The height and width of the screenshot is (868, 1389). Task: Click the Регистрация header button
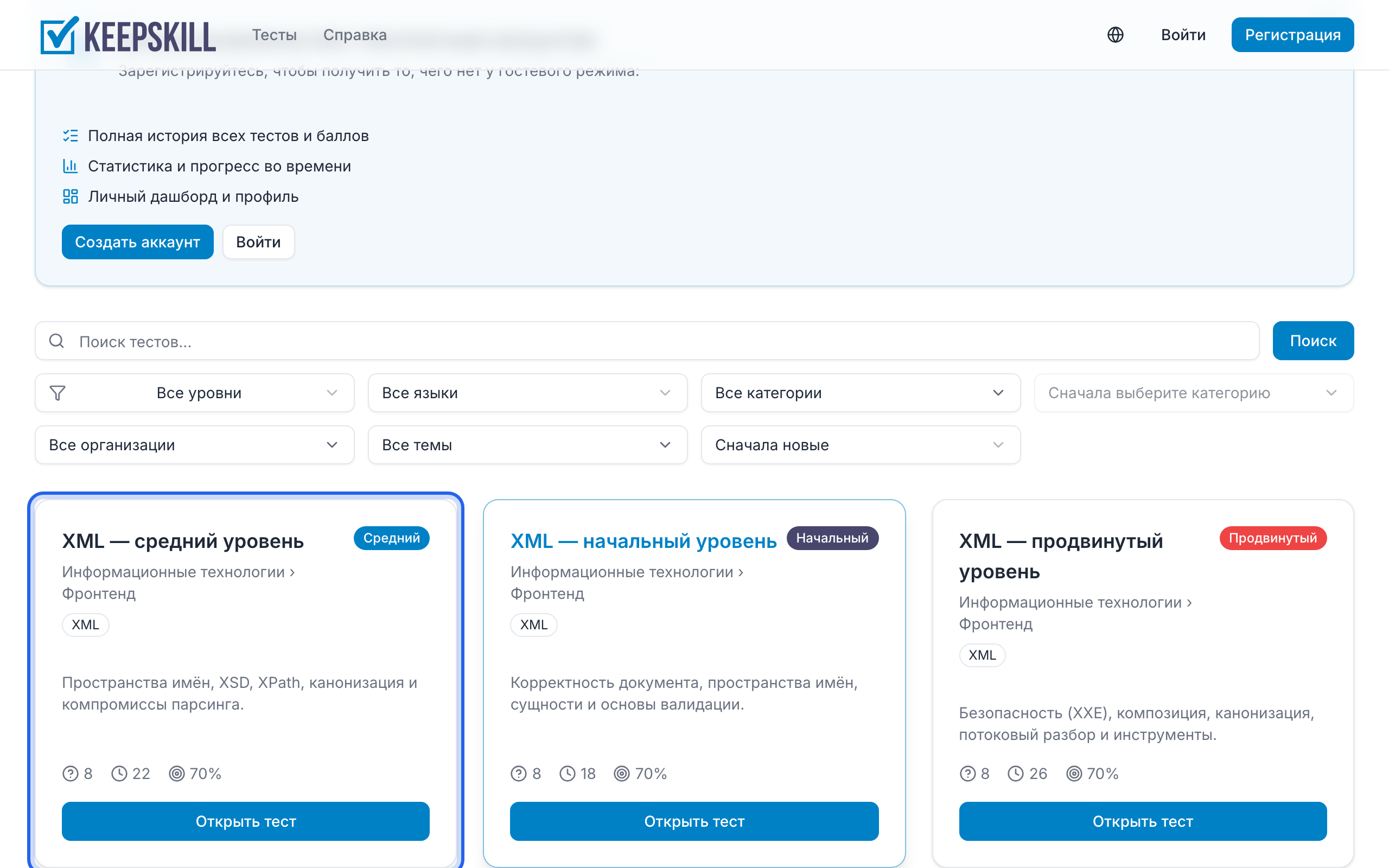[1292, 35]
